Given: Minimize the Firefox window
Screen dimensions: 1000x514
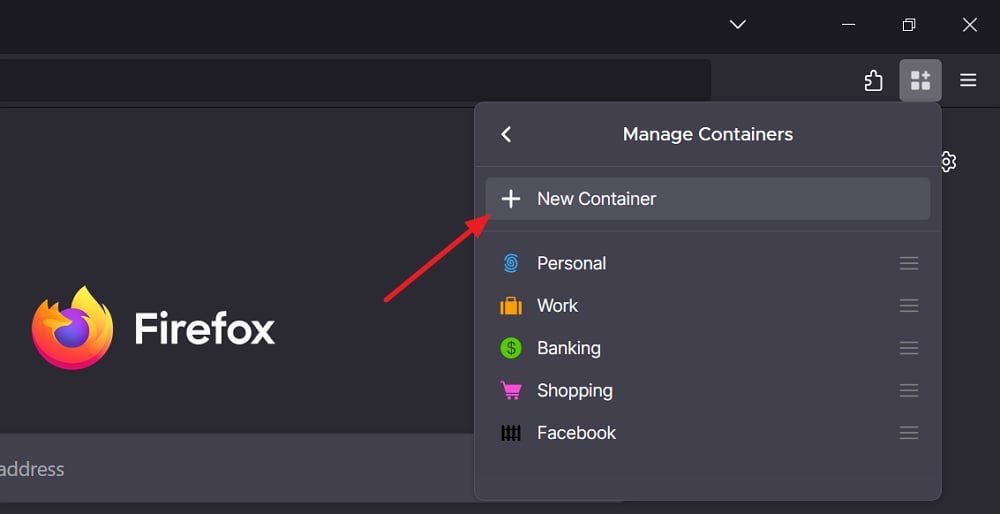Looking at the screenshot, I should point(848,24).
